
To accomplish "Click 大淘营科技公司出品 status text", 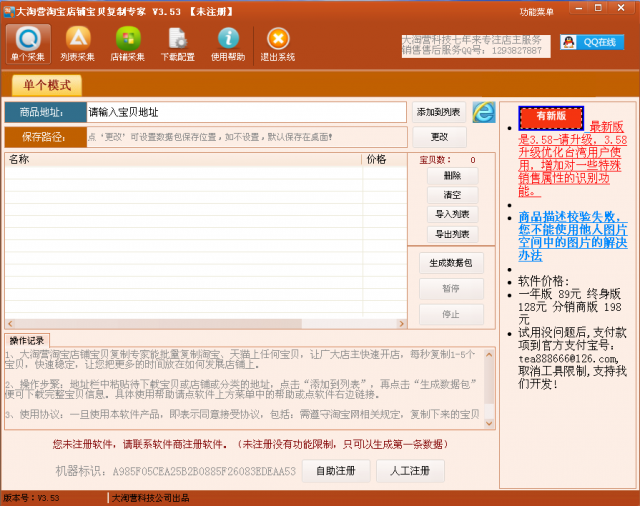I will pos(151,498).
